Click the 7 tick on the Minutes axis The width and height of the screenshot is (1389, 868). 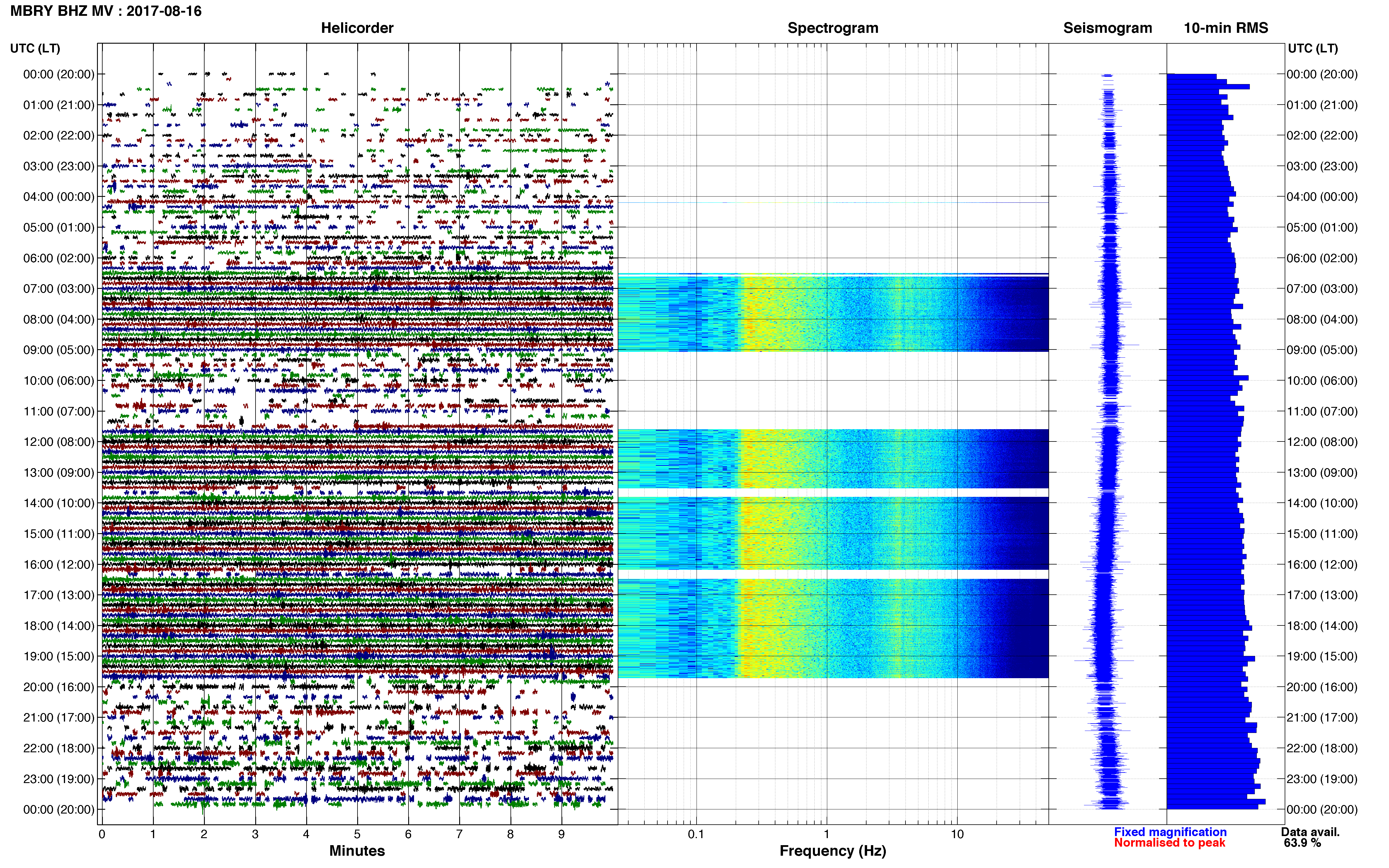459,834
